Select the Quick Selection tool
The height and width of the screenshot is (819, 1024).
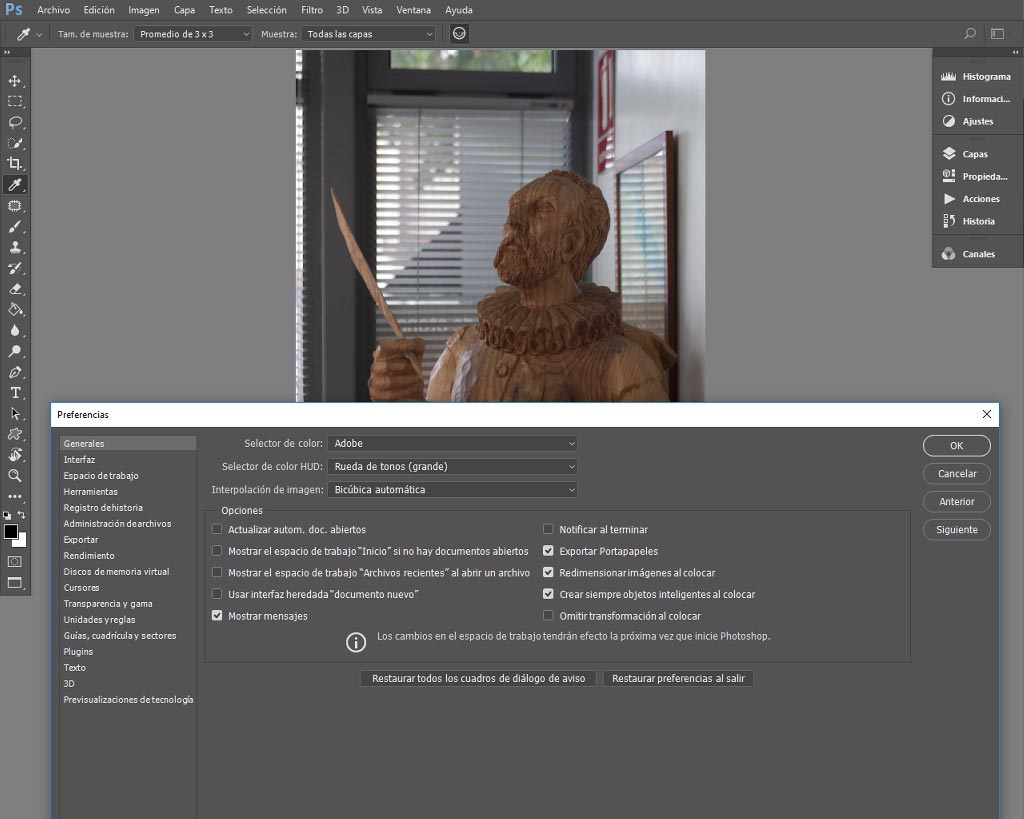(14, 143)
